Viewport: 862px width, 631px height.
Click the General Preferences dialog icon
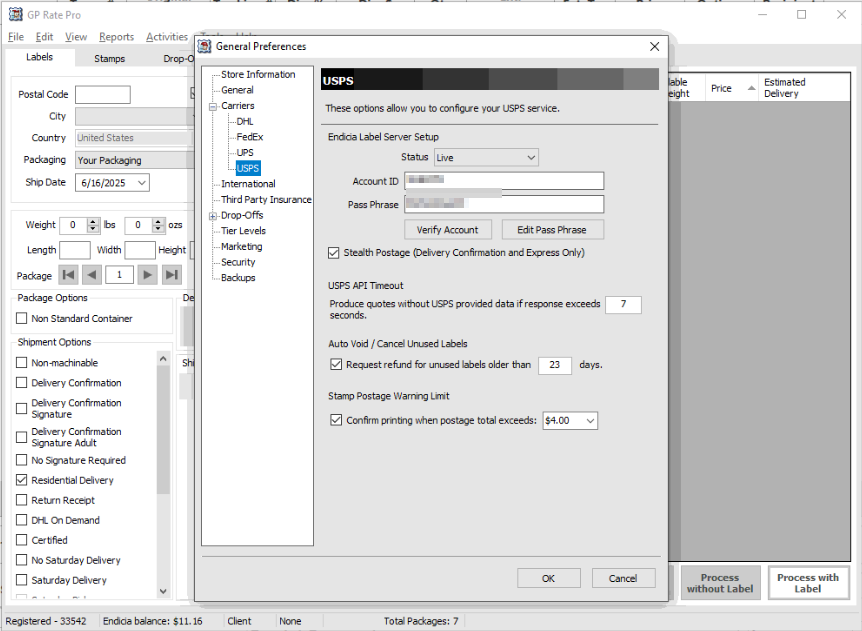tap(205, 46)
